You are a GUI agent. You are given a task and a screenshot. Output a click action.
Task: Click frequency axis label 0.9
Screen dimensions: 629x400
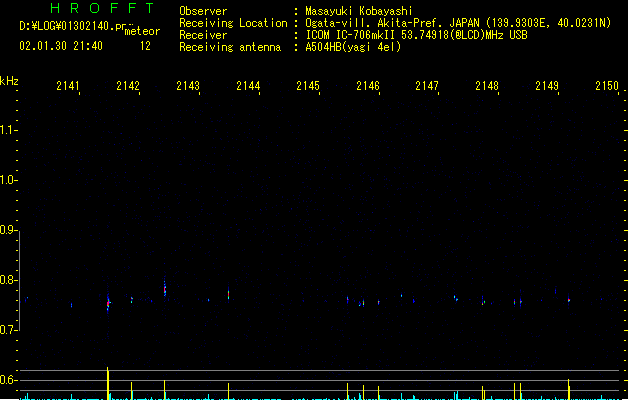8,230
